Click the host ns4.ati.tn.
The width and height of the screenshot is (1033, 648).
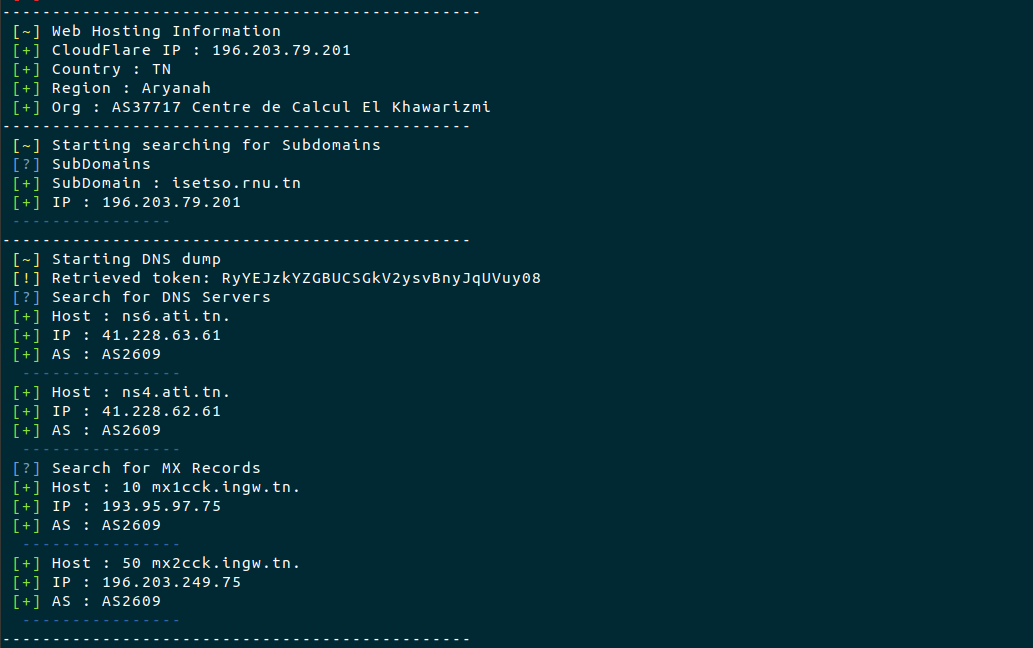click(x=176, y=392)
